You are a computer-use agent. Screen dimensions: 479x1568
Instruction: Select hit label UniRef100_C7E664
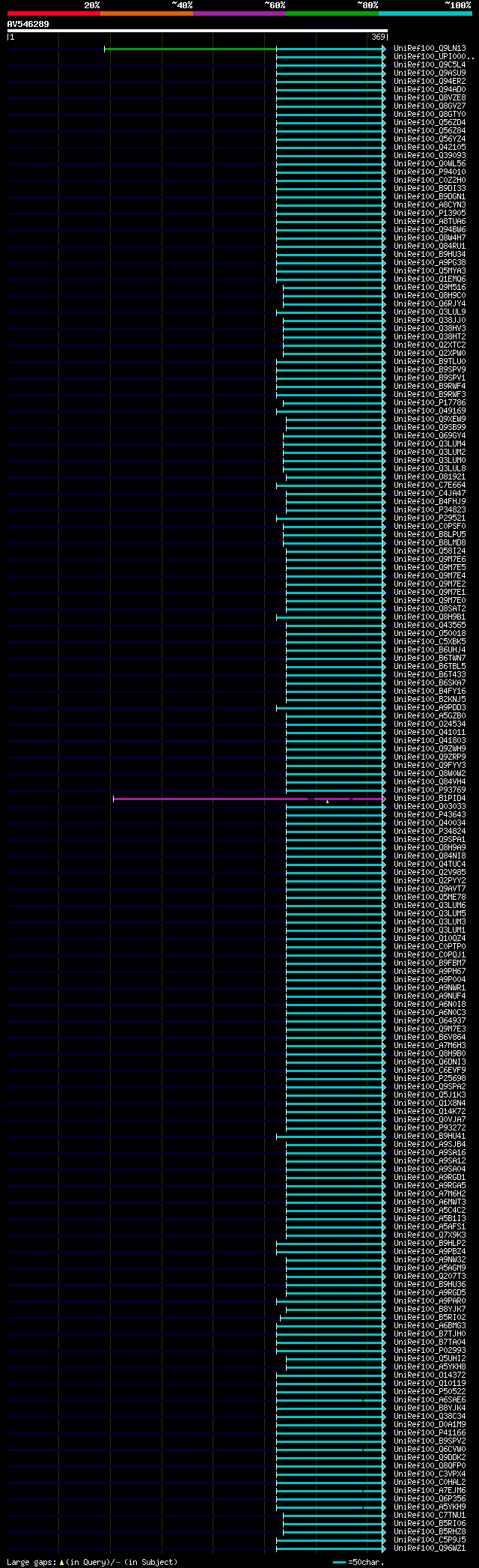click(430, 485)
